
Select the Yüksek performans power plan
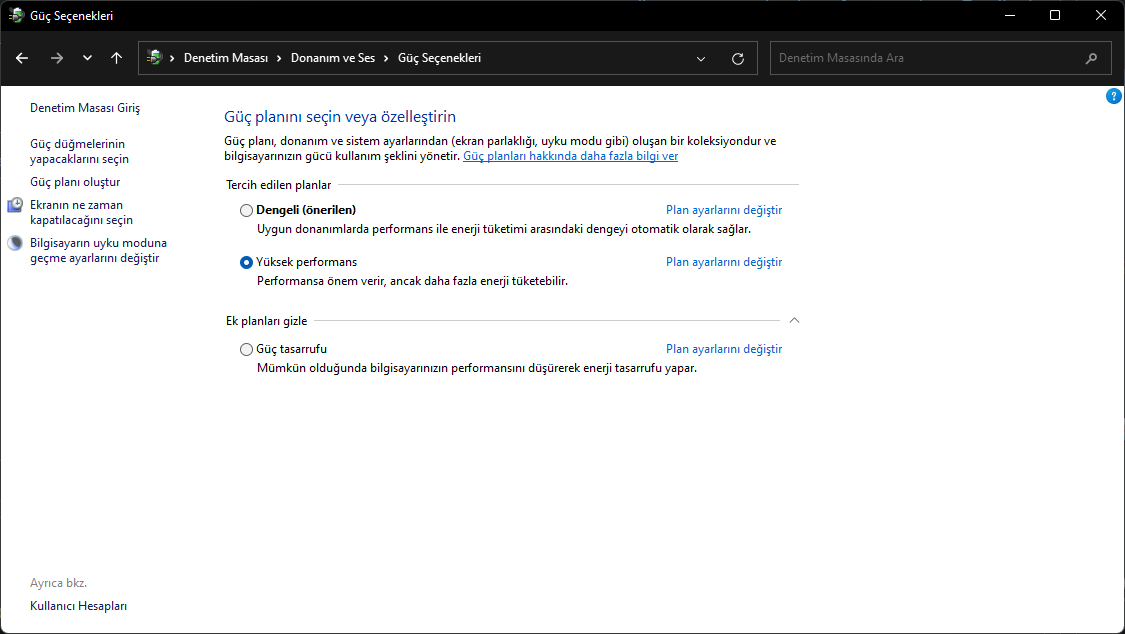coord(247,262)
